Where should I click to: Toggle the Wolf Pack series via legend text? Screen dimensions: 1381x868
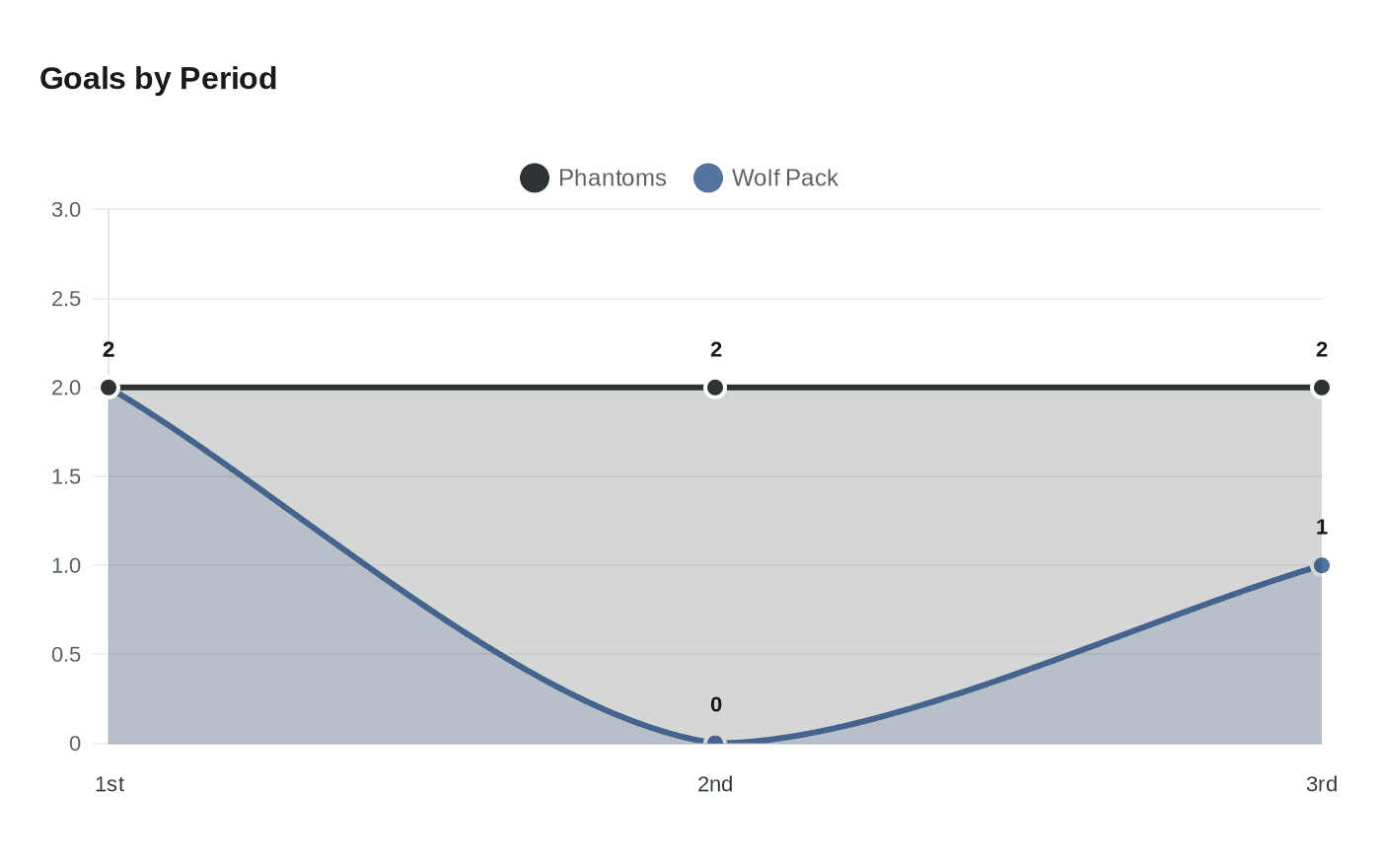[x=784, y=179]
